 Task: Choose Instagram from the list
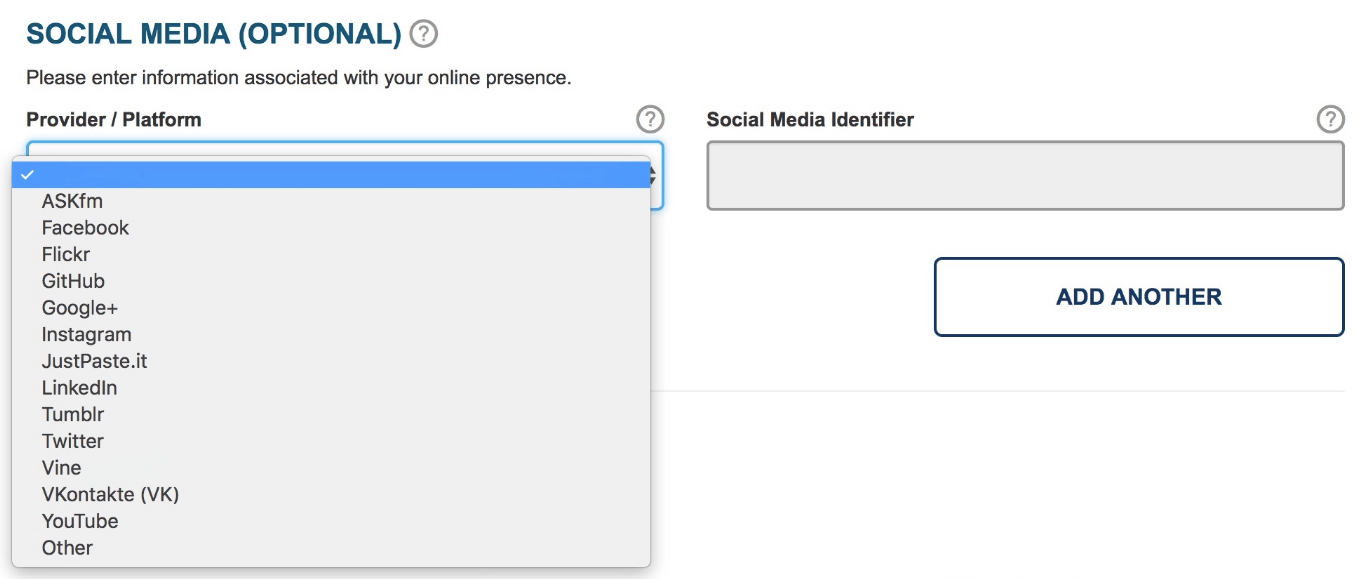(x=331, y=335)
